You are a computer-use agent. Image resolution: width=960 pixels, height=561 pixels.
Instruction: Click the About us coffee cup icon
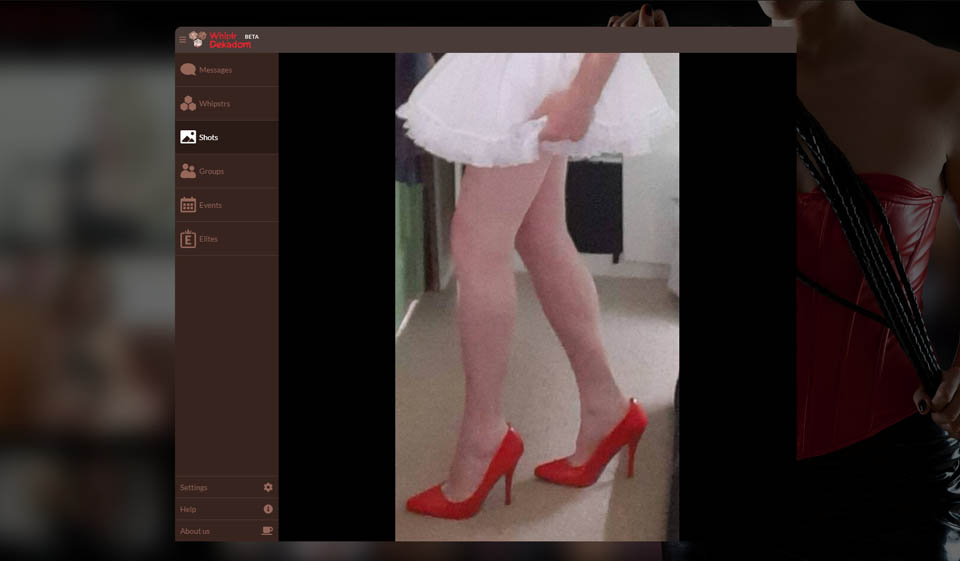point(267,531)
